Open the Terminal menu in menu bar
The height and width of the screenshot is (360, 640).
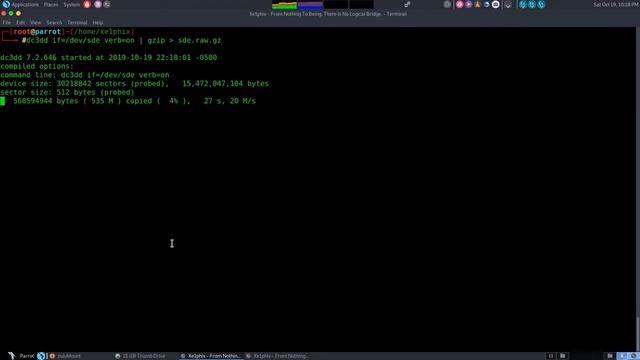[x=77, y=23]
